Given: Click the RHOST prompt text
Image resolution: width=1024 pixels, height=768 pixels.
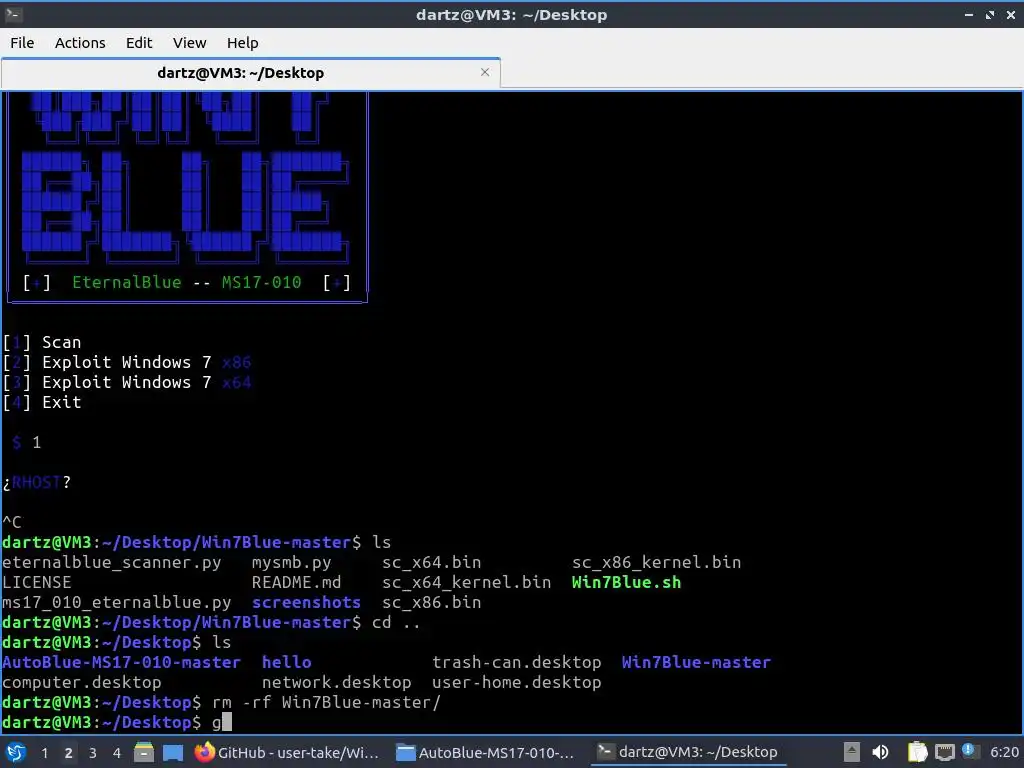Looking at the screenshot, I should coord(37,483).
